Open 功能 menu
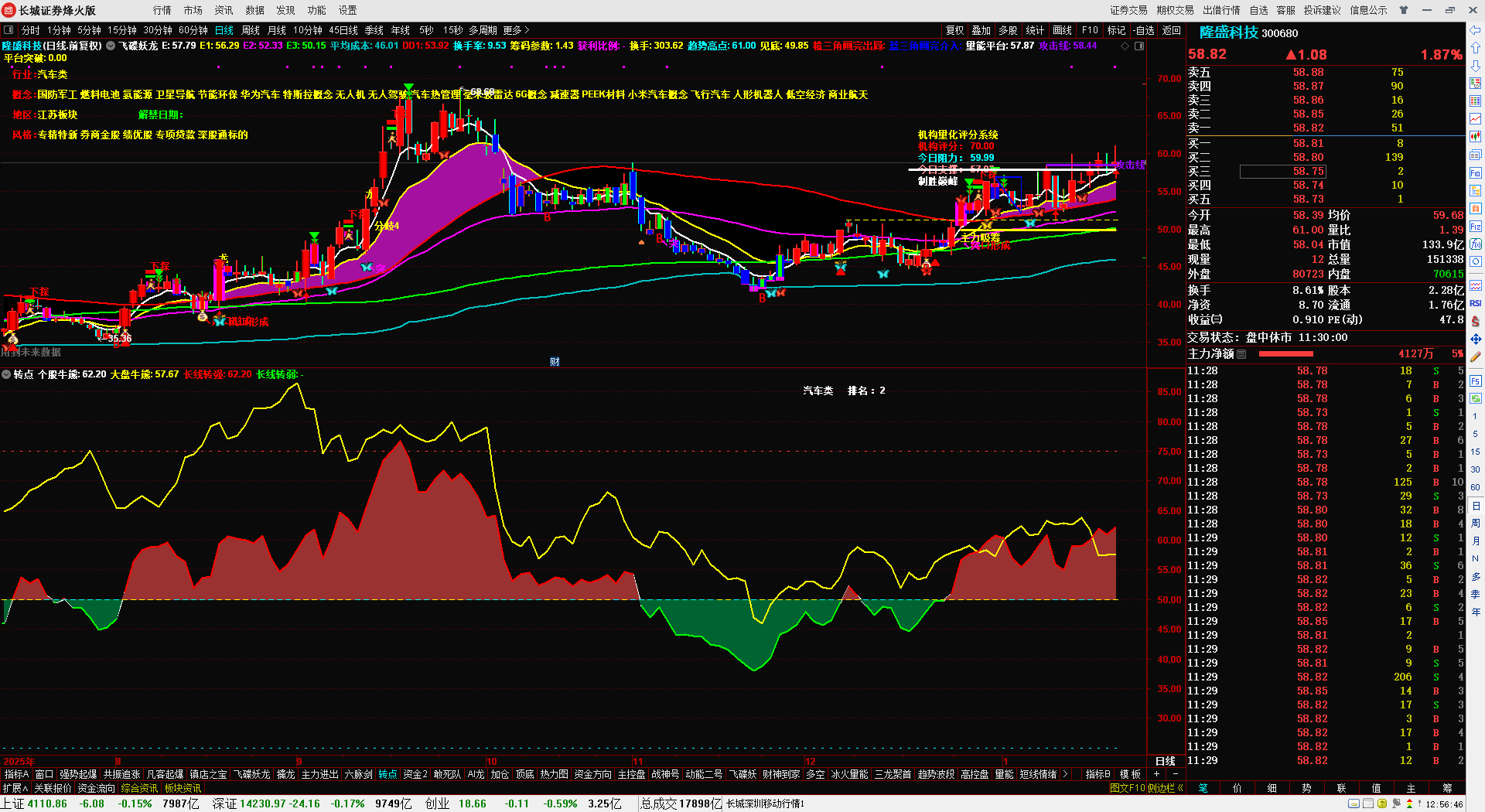 [x=317, y=10]
